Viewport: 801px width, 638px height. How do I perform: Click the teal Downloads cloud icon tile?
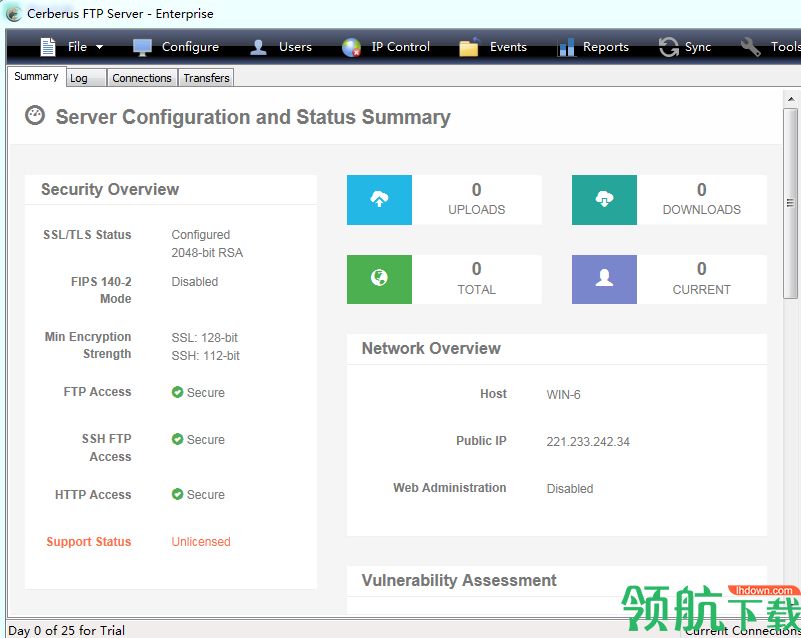pos(604,200)
